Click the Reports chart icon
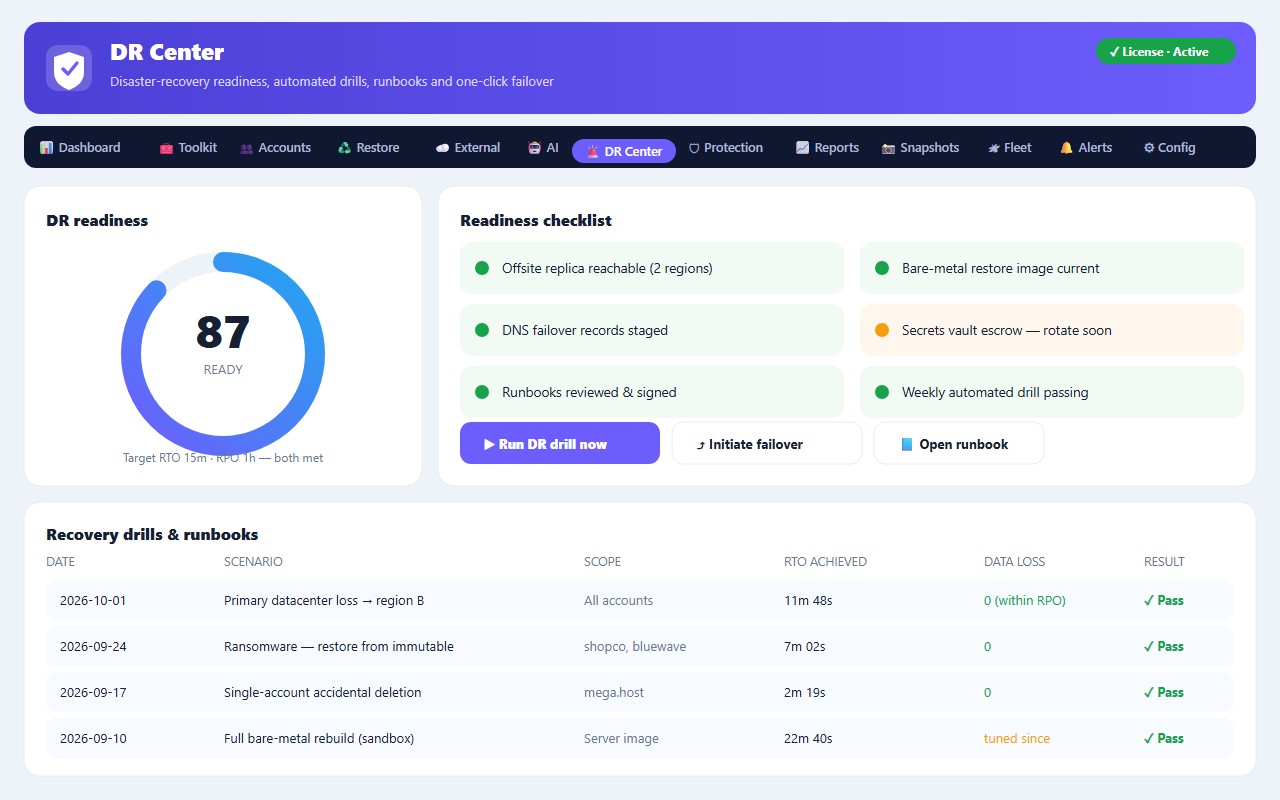1280x800 pixels. (x=802, y=148)
